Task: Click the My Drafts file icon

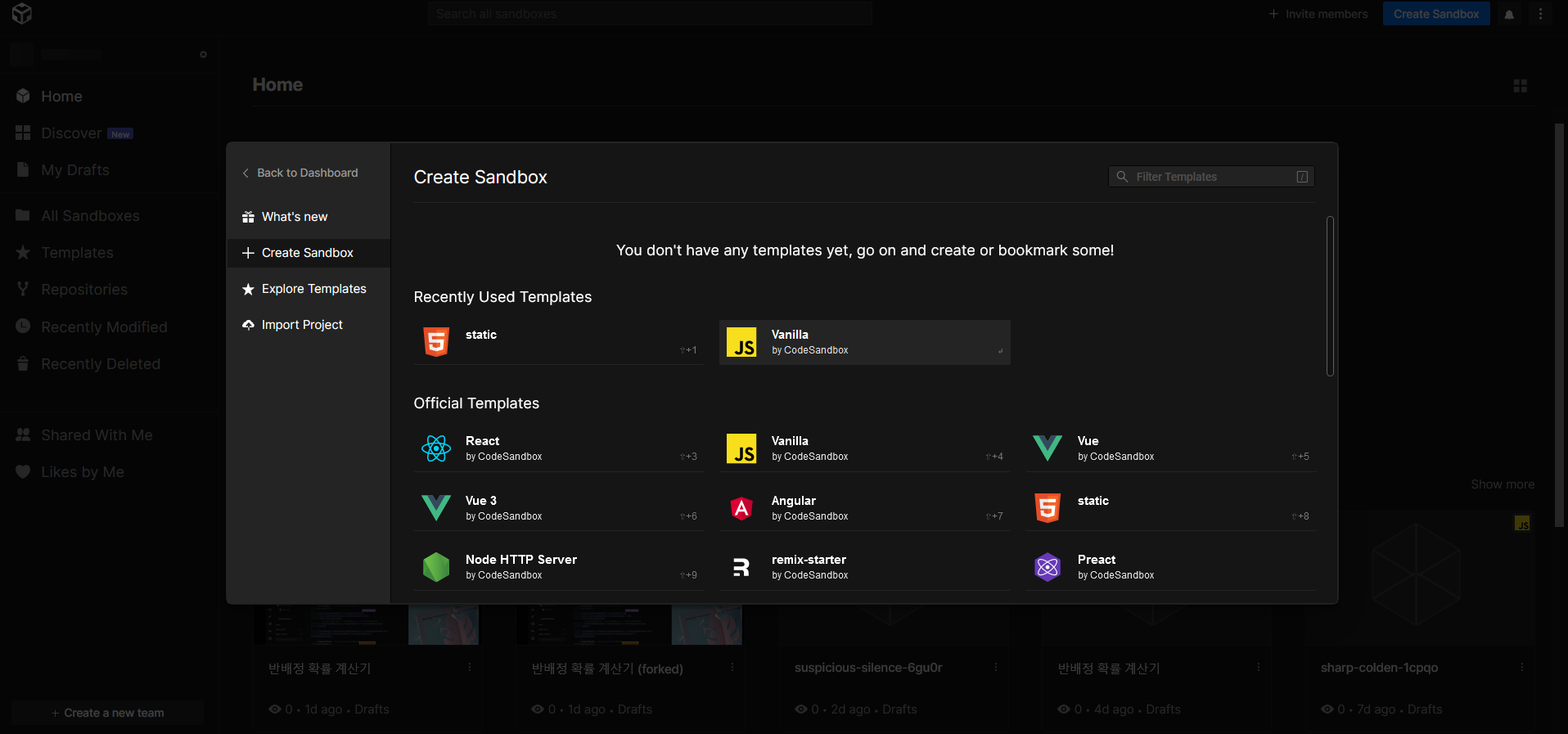Action: [x=23, y=169]
